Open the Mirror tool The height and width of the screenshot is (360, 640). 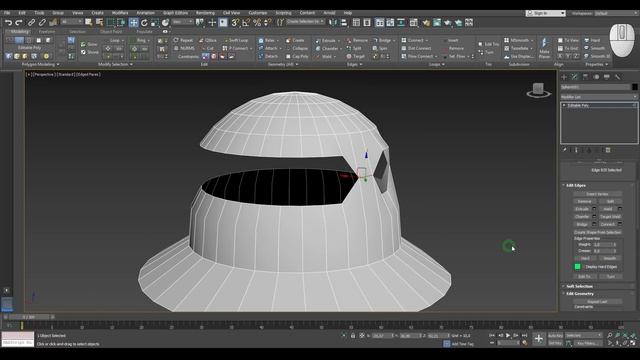pyautogui.click(x=333, y=22)
